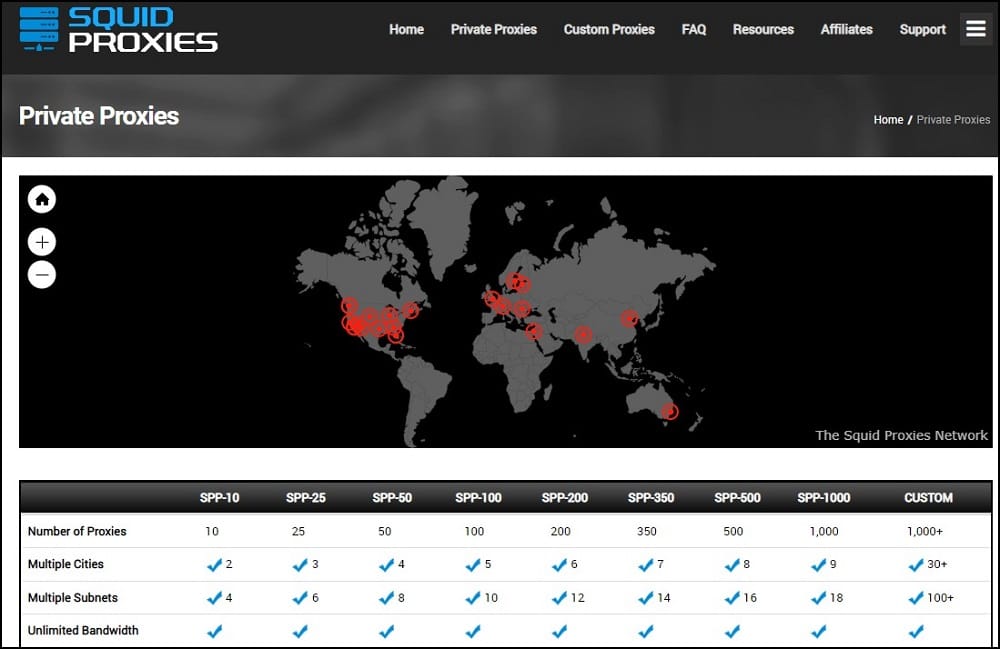The height and width of the screenshot is (649, 1000).
Task: Reset the map with the home icon
Action: coord(42,200)
